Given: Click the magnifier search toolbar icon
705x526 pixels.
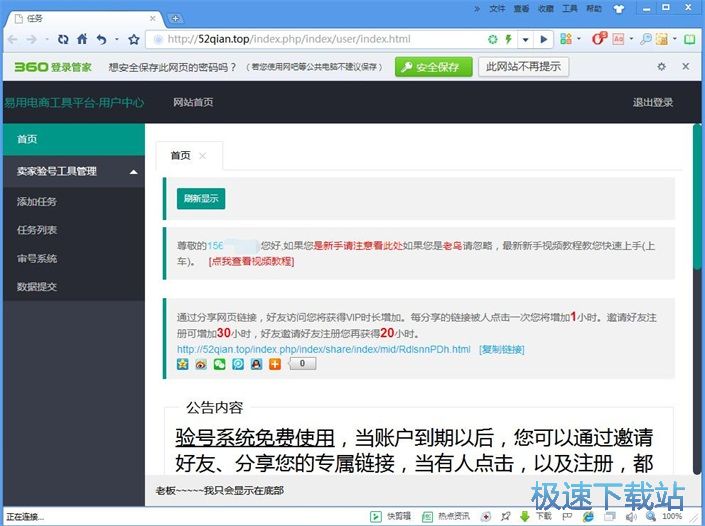Looking at the screenshot, I should [646, 39].
